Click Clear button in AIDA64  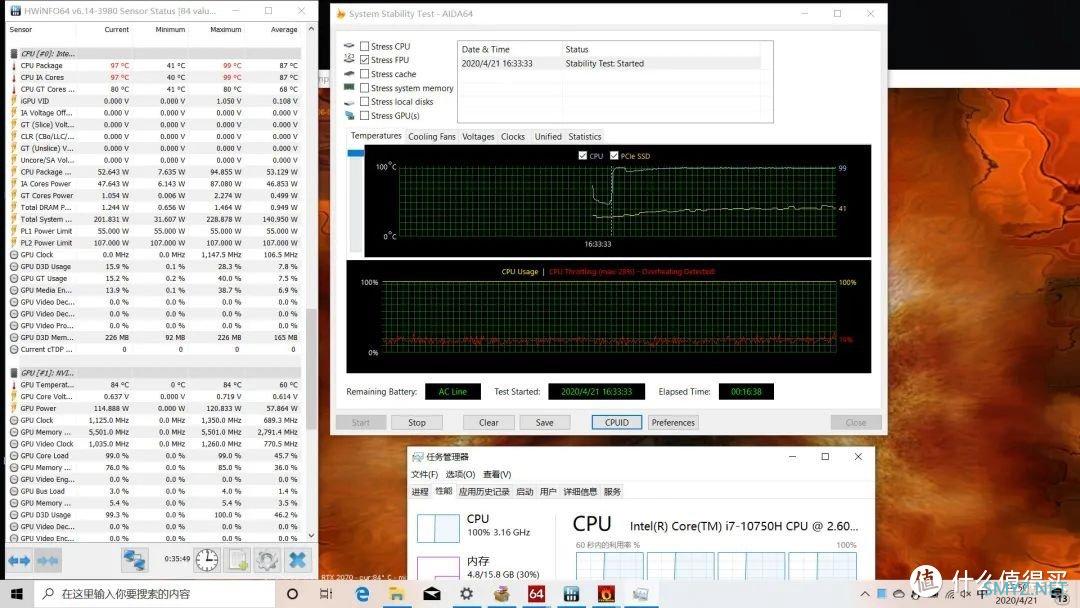(489, 423)
